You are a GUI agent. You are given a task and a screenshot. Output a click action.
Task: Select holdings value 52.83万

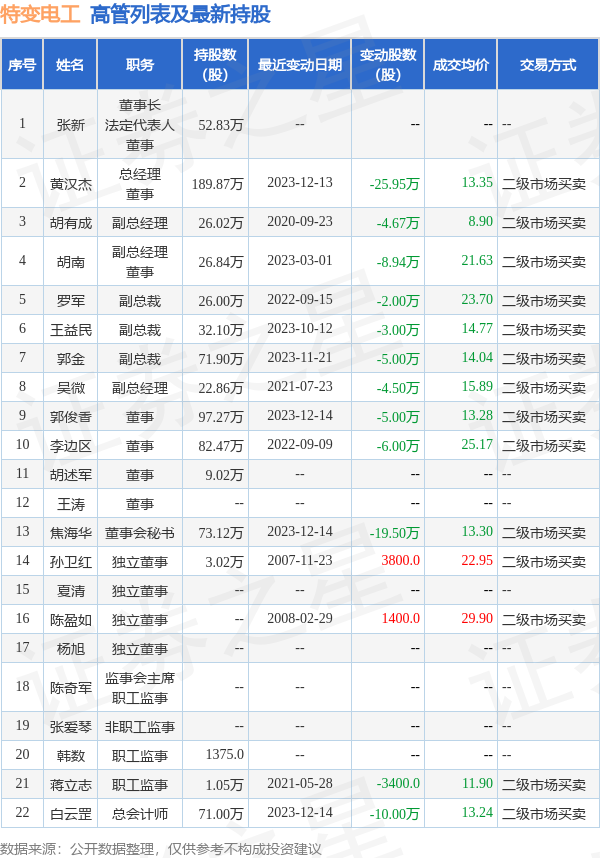click(220, 125)
